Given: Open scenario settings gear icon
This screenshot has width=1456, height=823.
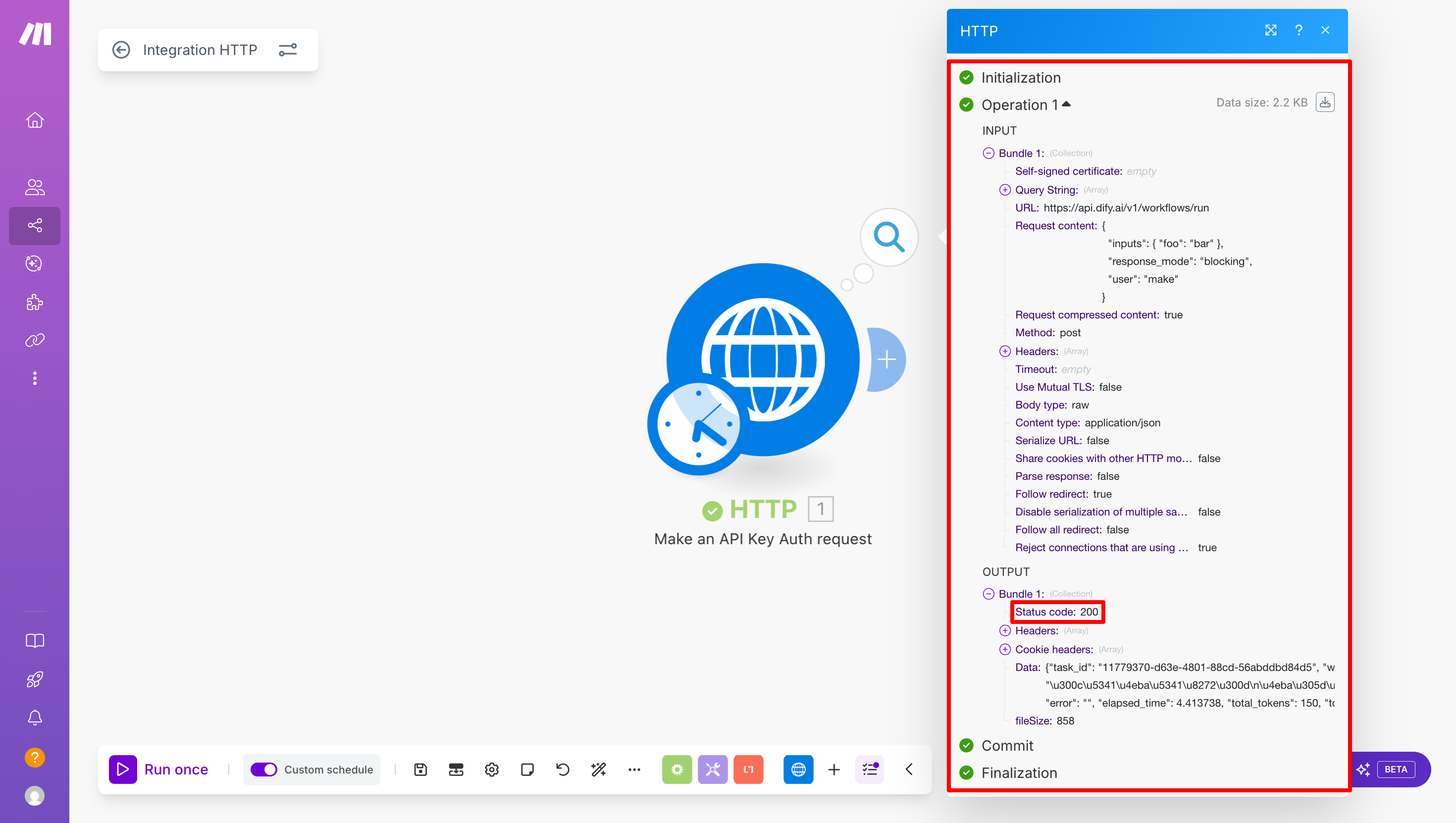Looking at the screenshot, I should pos(491,770).
